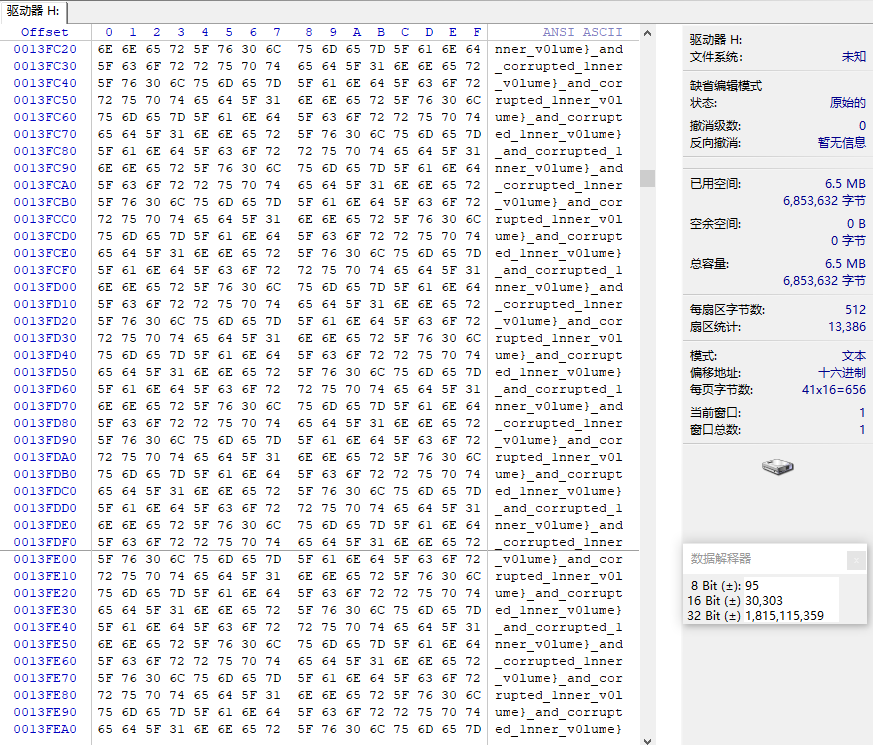The height and width of the screenshot is (745, 873).
Task: Click the 反向撤消 value 暂无信息
Action: pyautogui.click(x=841, y=143)
